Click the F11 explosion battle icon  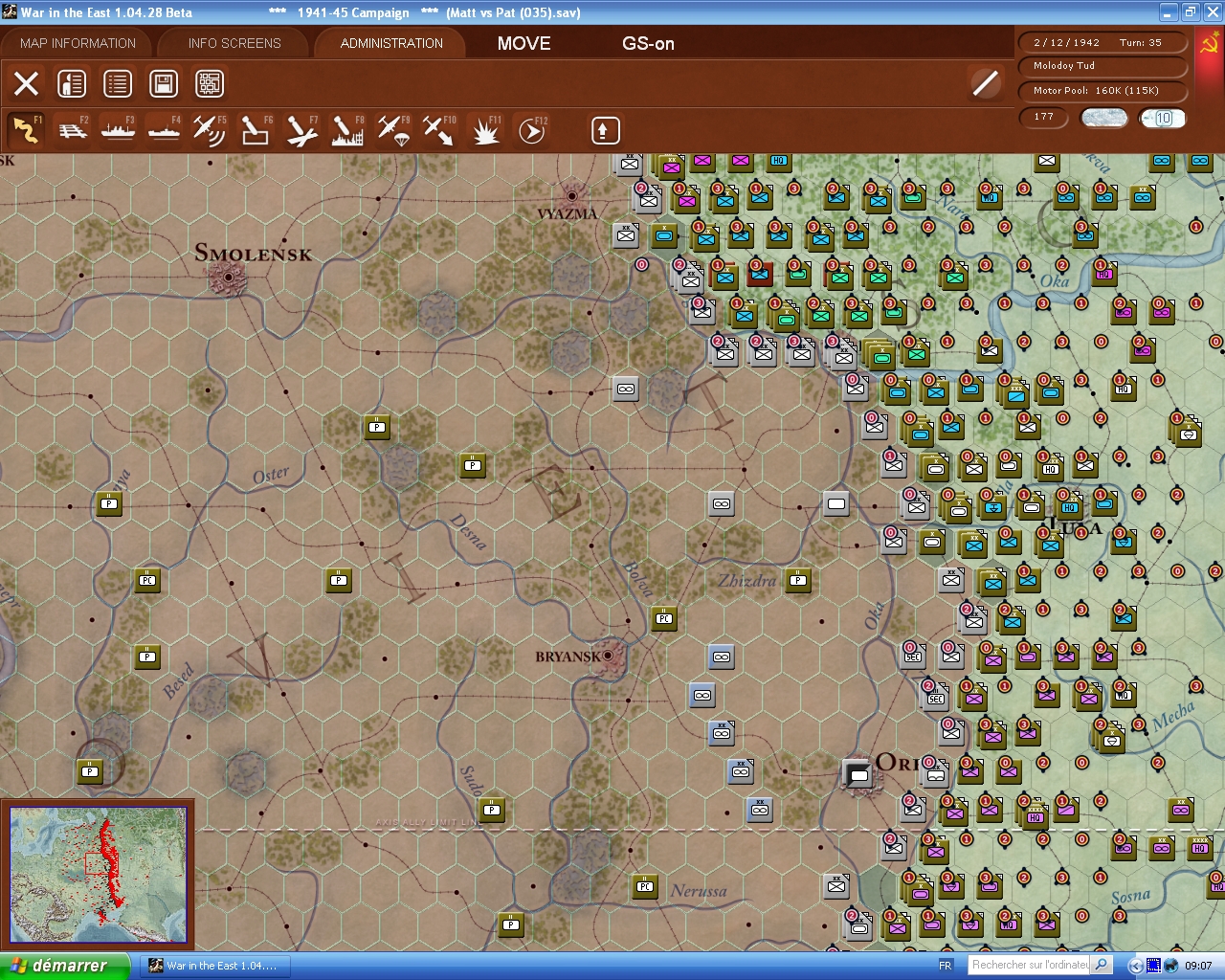point(485,130)
